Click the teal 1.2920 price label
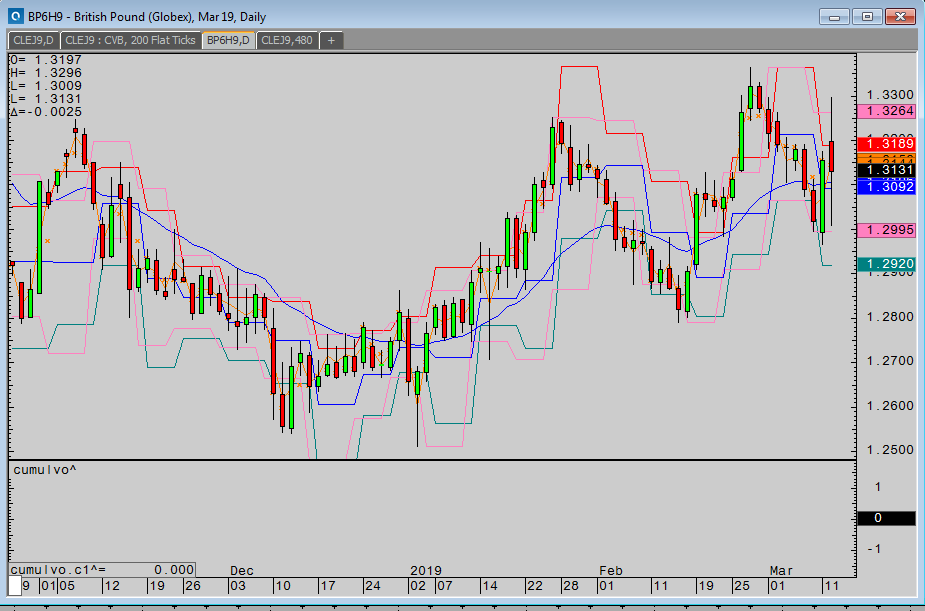Viewport: 925px width, 611px height. click(x=886, y=264)
